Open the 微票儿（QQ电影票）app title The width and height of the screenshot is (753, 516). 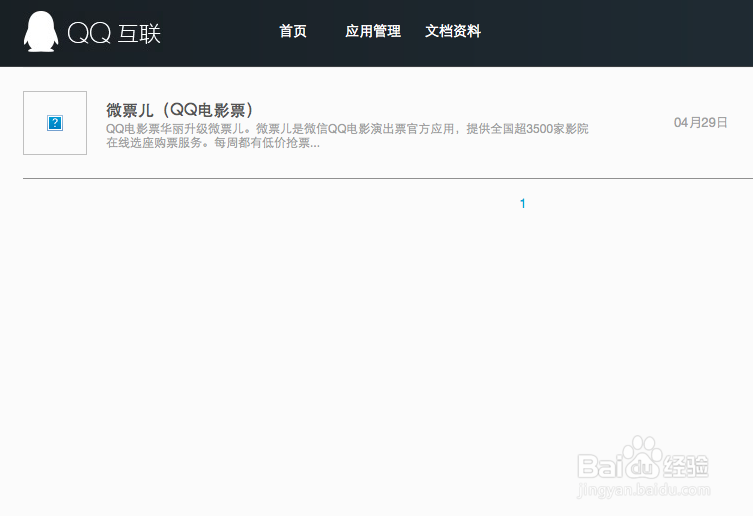(179, 110)
